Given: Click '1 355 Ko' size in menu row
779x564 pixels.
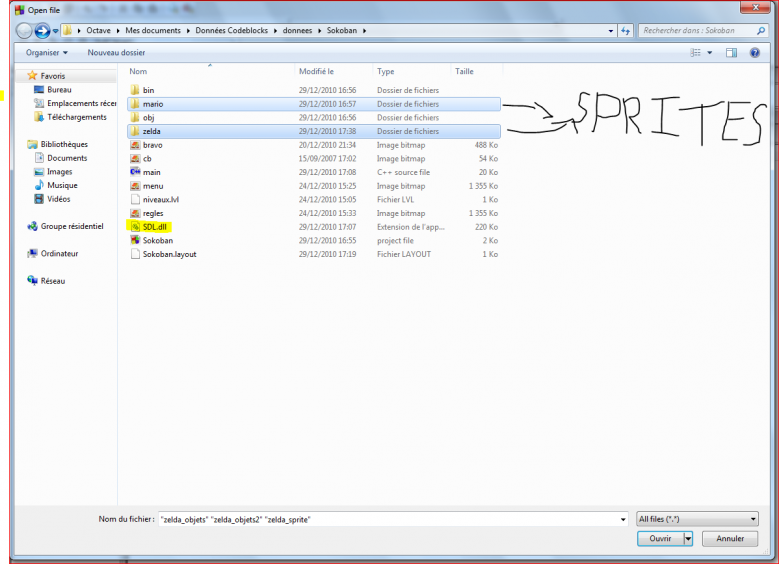Looking at the screenshot, I should (x=483, y=186).
